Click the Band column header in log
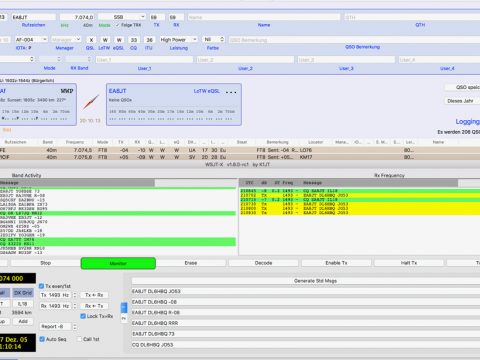Image resolution: width=480 pixels, height=360 pixels. tap(48, 142)
